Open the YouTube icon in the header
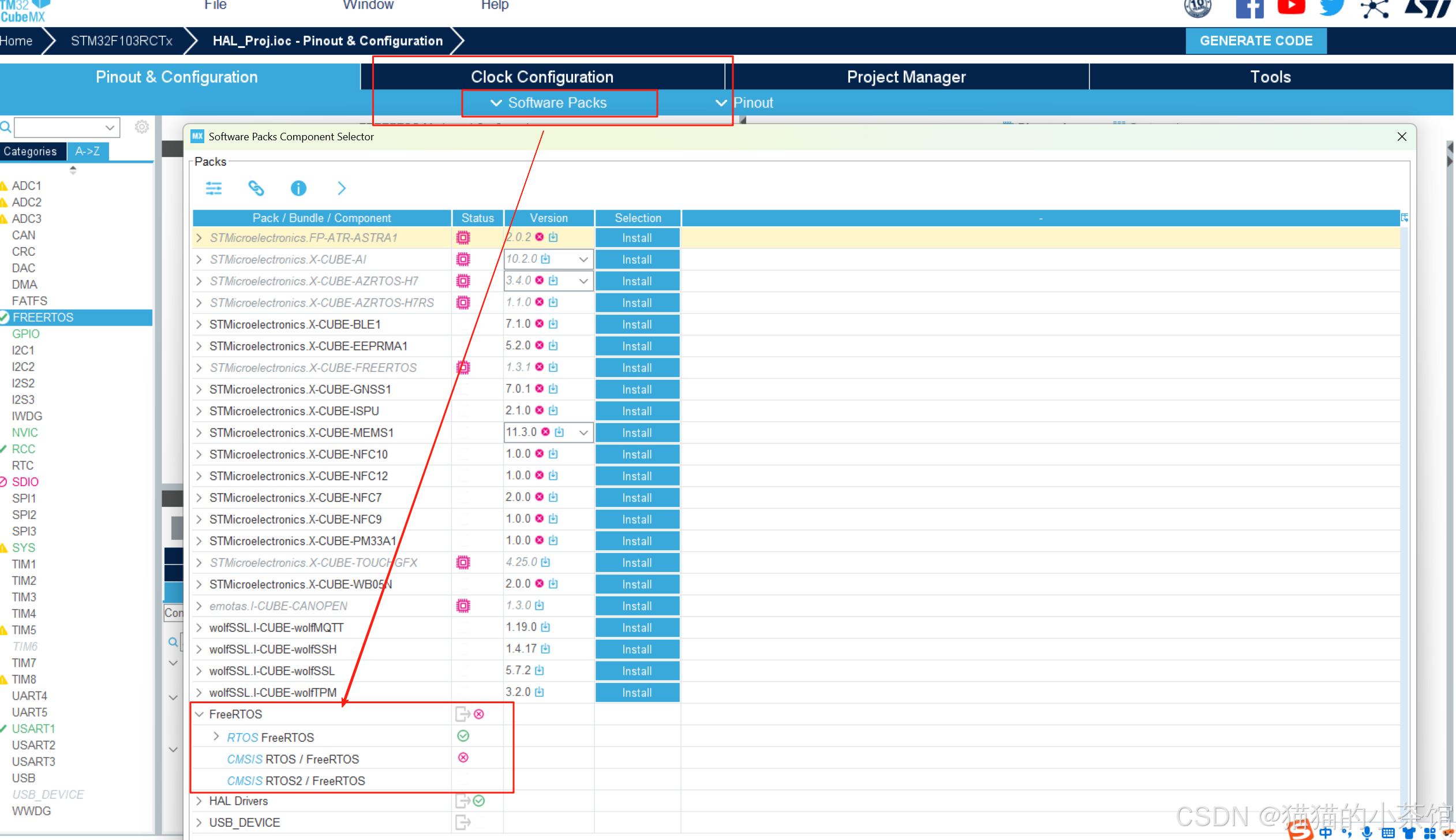This screenshot has width=1456, height=840. [x=1292, y=7]
